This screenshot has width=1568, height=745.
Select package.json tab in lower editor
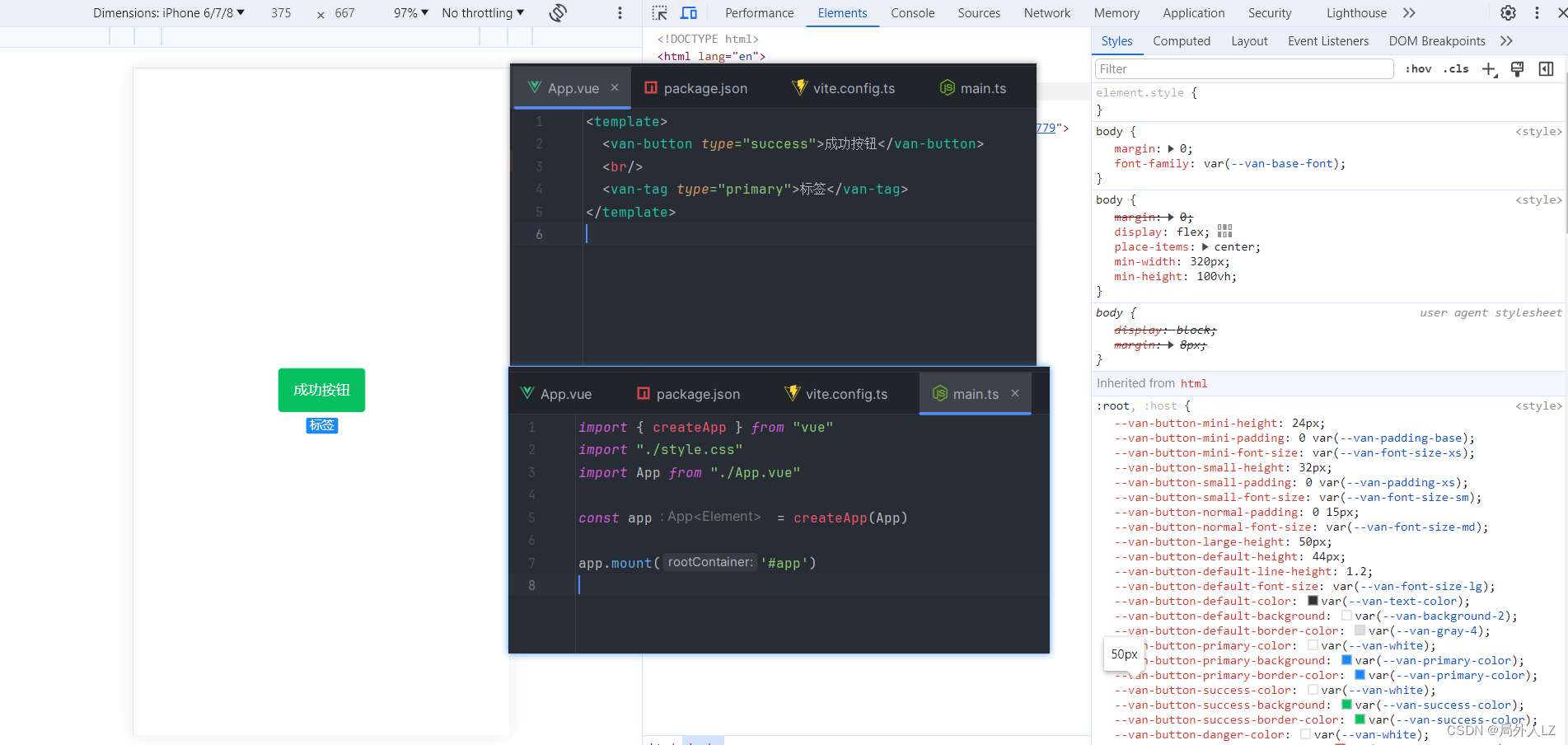(689, 394)
